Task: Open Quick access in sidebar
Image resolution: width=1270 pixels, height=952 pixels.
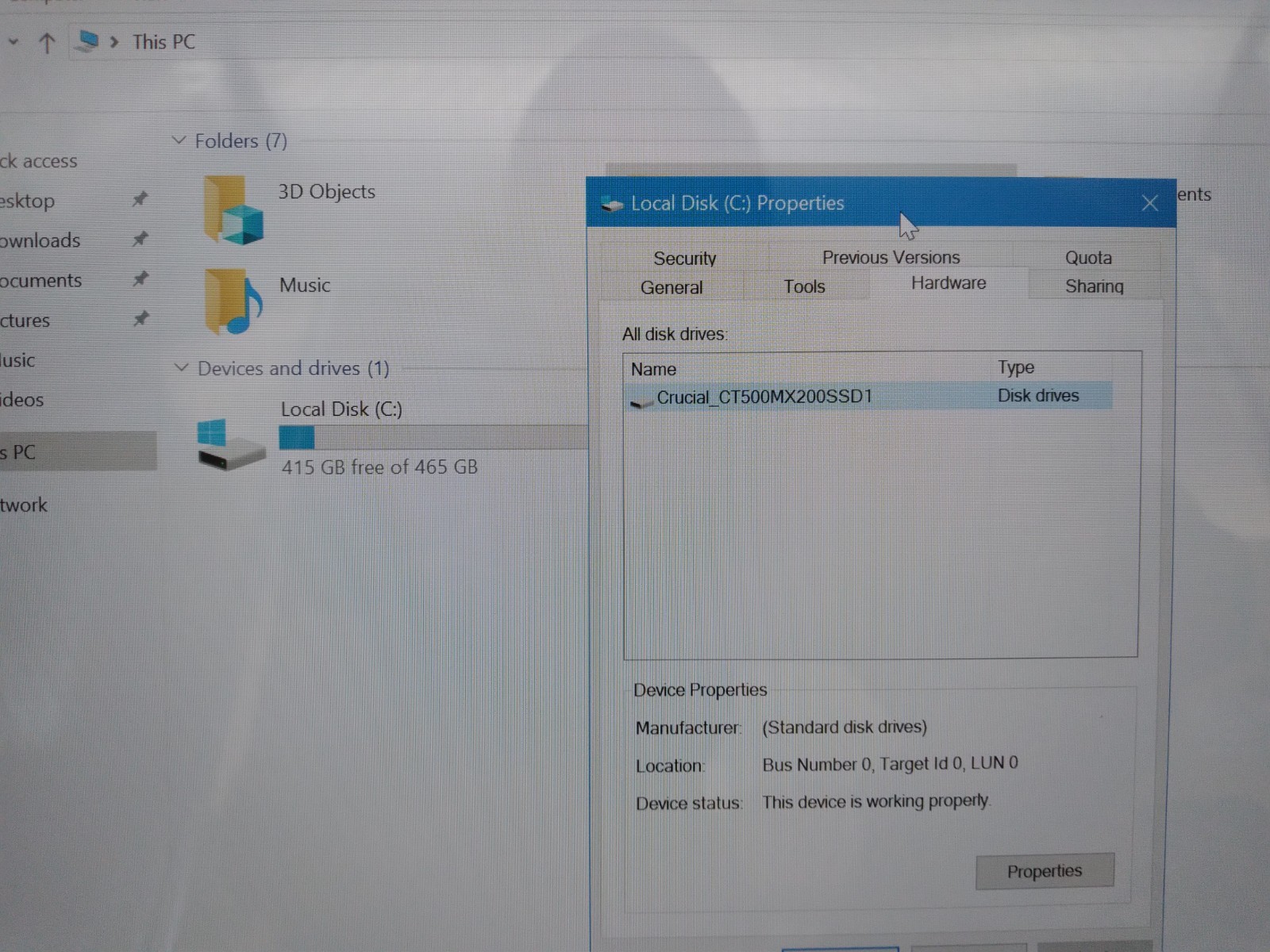Action: 39,161
